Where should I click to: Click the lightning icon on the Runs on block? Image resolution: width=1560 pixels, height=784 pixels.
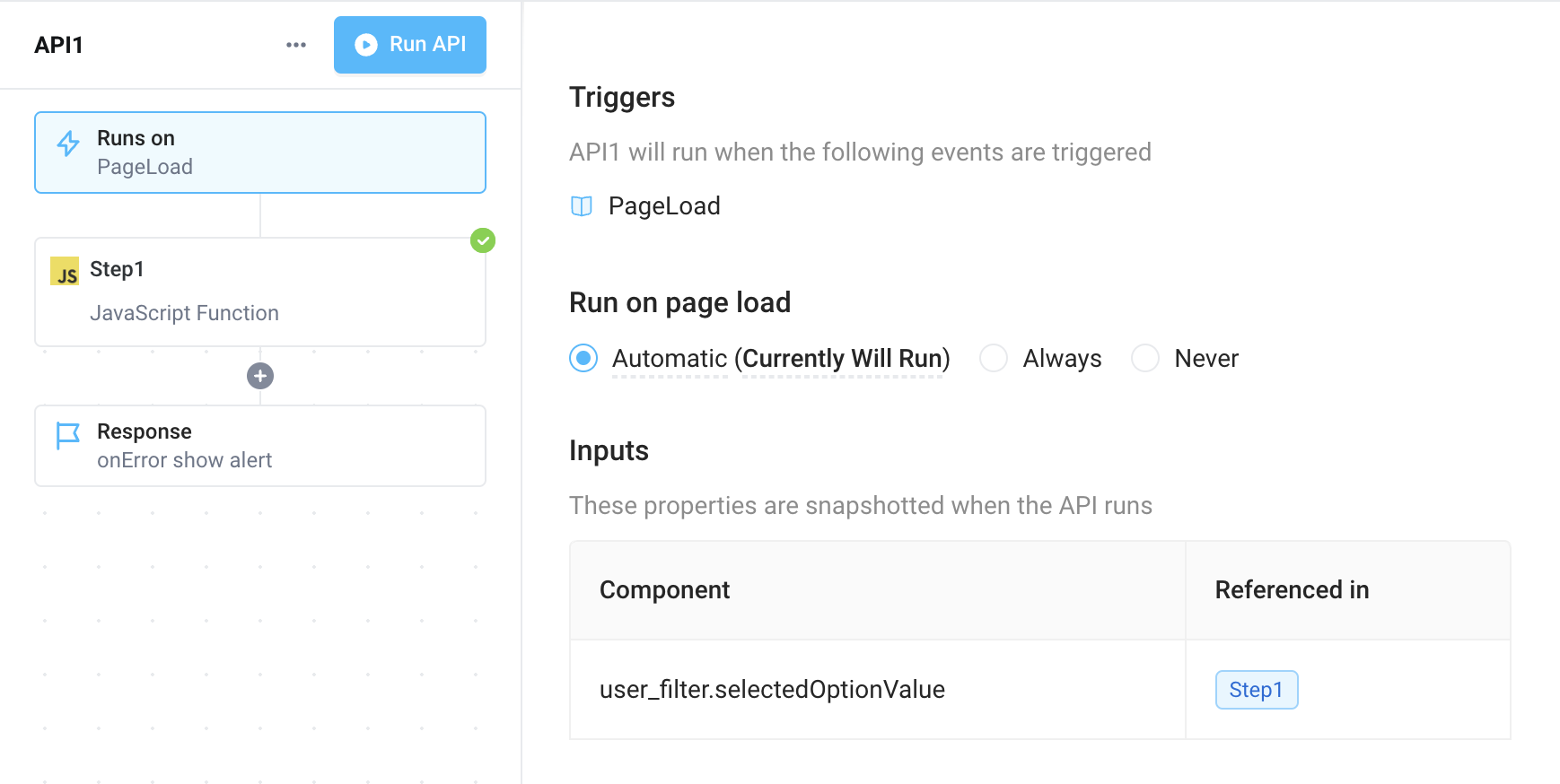(67, 143)
